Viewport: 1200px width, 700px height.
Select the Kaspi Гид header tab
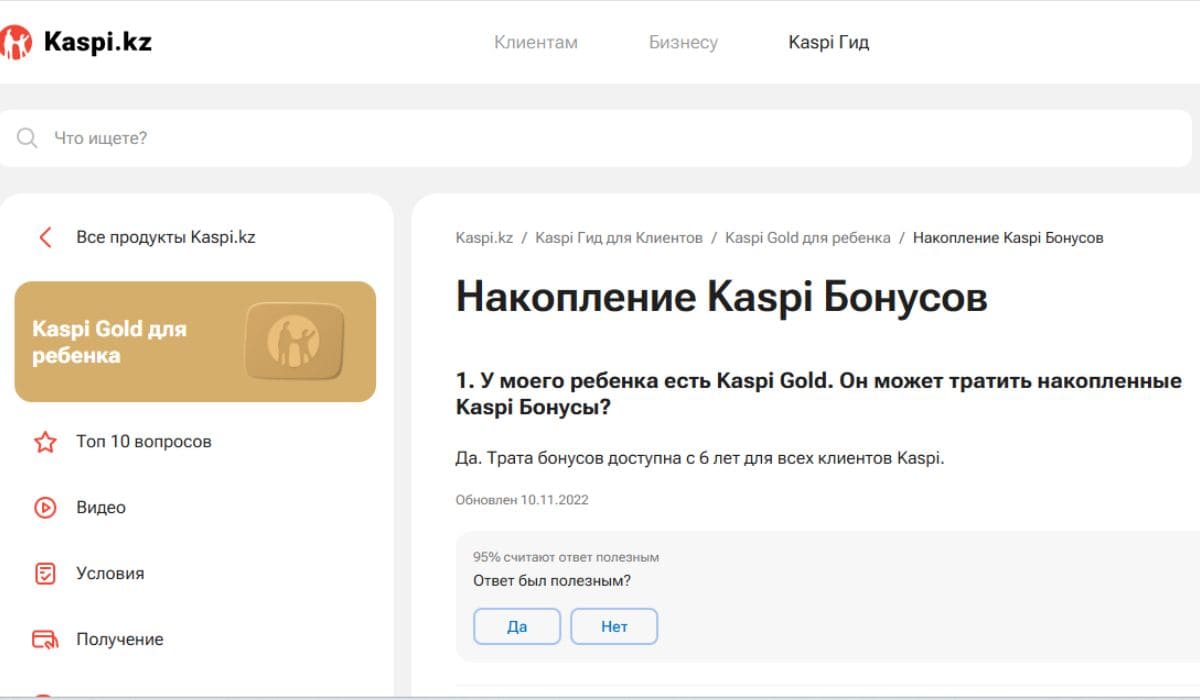[x=828, y=42]
